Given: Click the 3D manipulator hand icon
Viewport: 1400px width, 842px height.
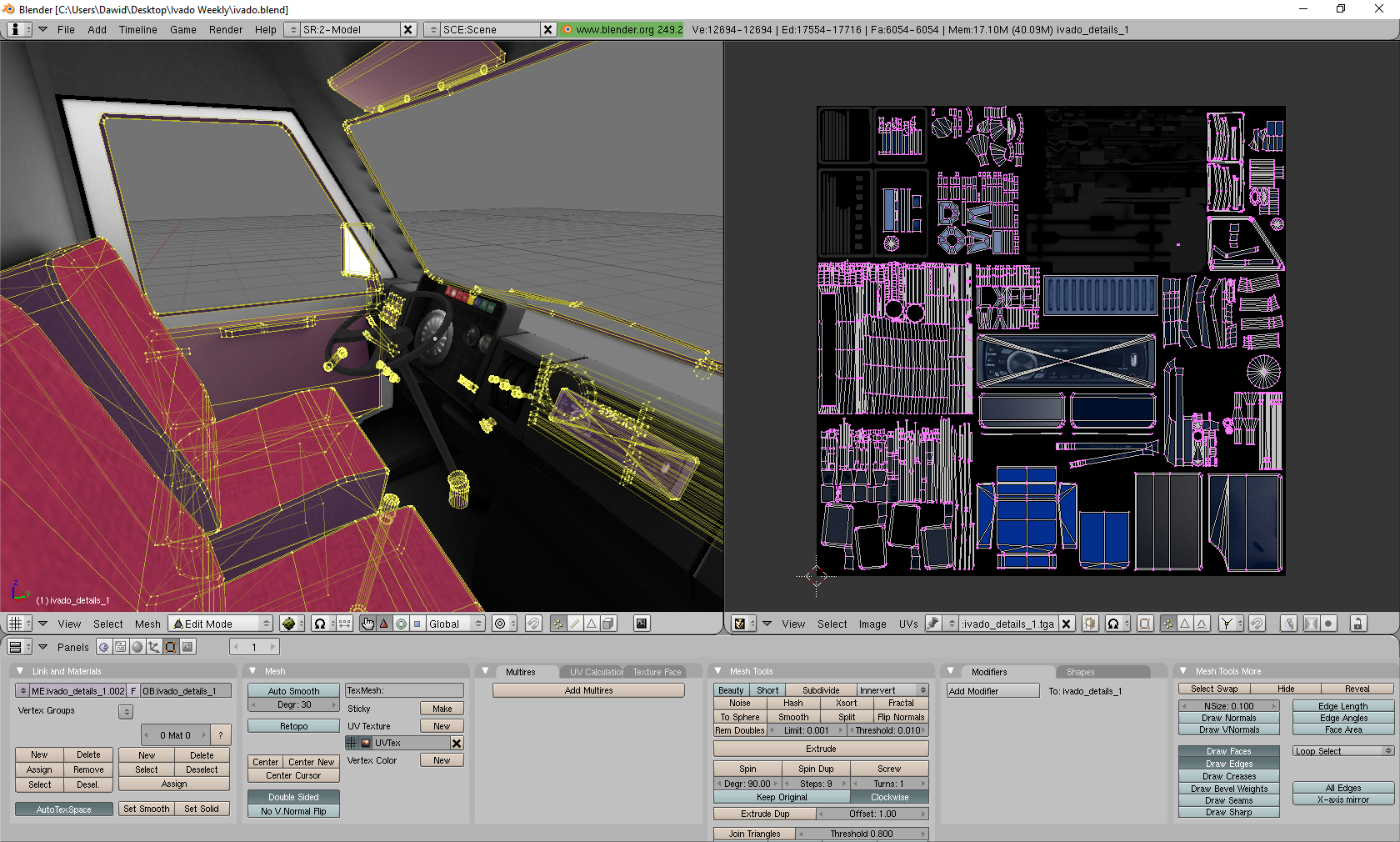Looking at the screenshot, I should coord(367,624).
